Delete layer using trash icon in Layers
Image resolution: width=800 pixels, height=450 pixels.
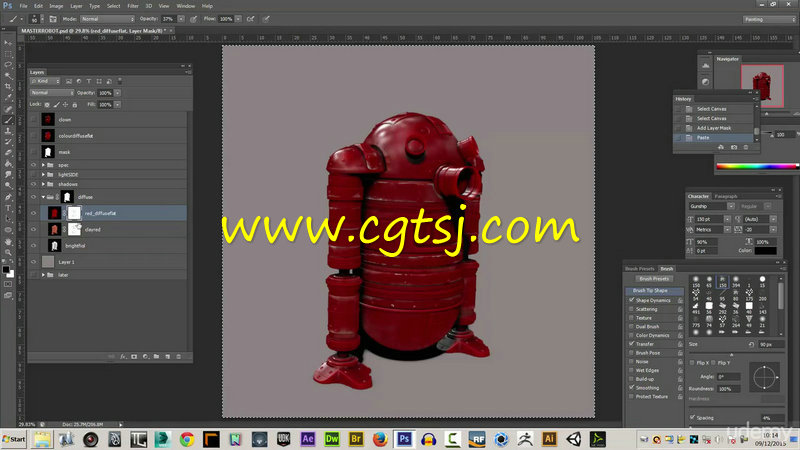click(x=179, y=357)
